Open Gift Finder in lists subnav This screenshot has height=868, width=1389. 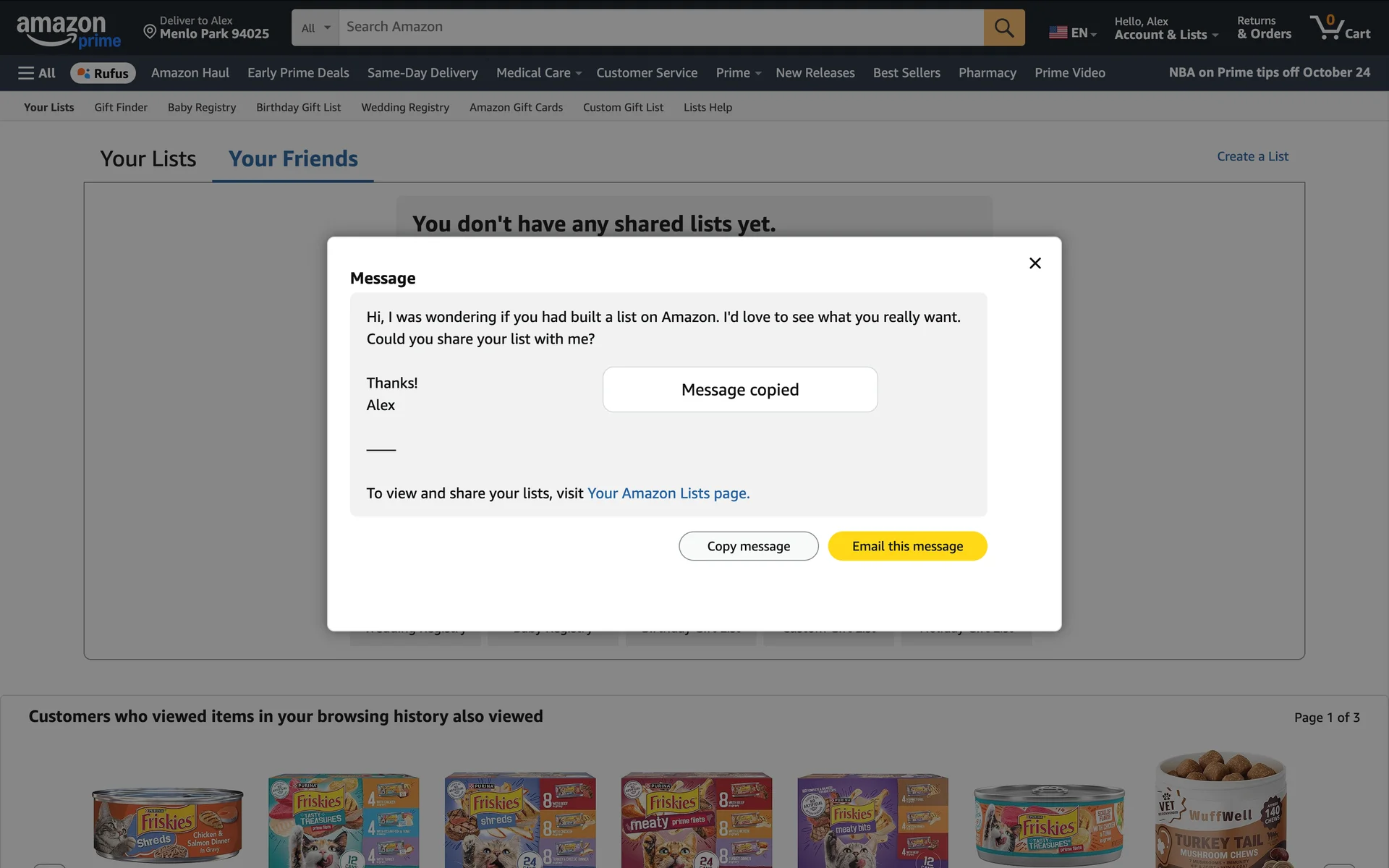point(121,107)
